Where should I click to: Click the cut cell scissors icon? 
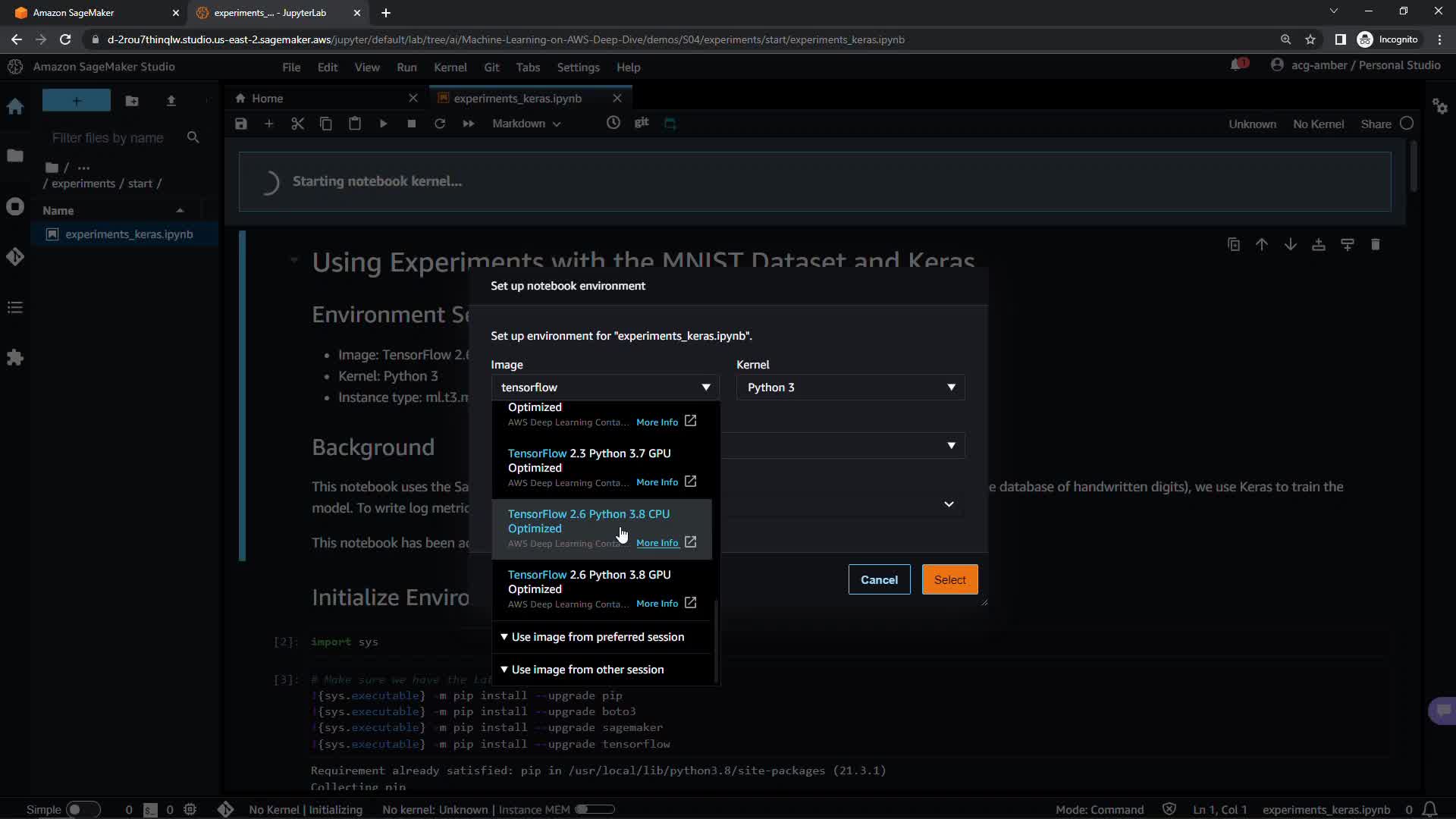coord(297,124)
